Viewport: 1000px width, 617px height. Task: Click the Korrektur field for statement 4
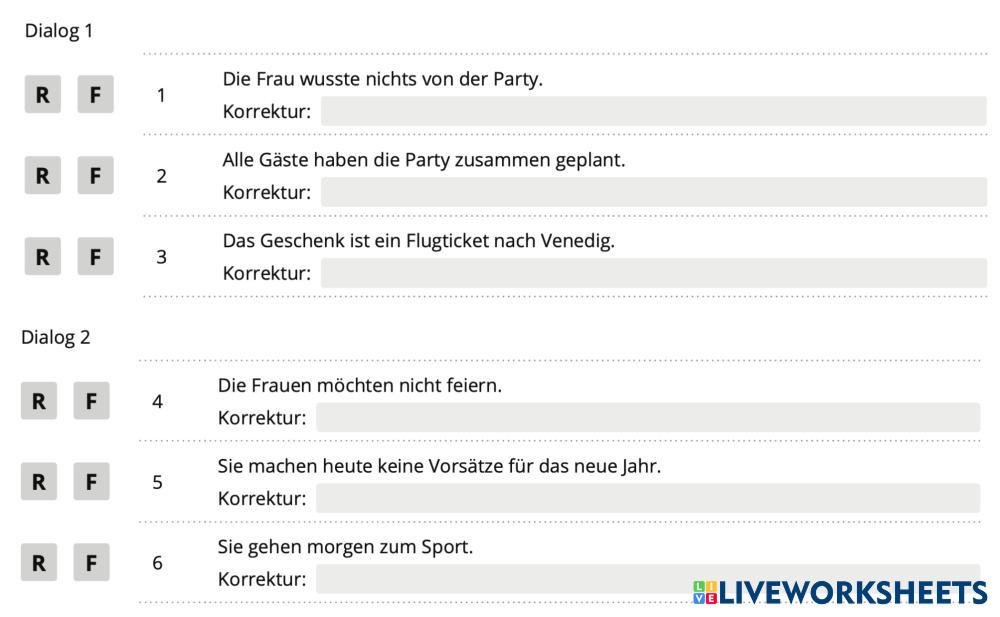(647, 418)
